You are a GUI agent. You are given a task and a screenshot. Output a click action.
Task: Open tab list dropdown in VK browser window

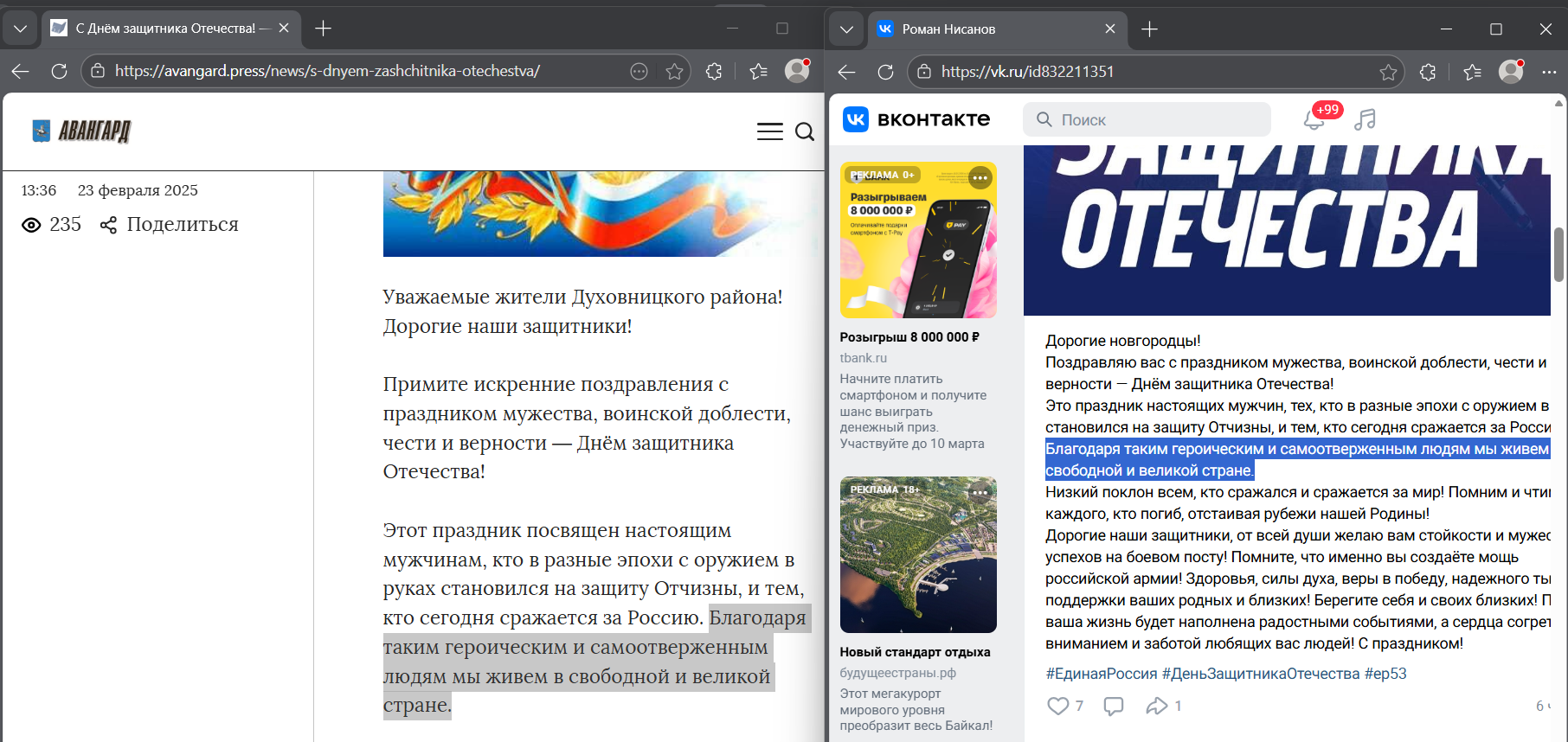847,29
